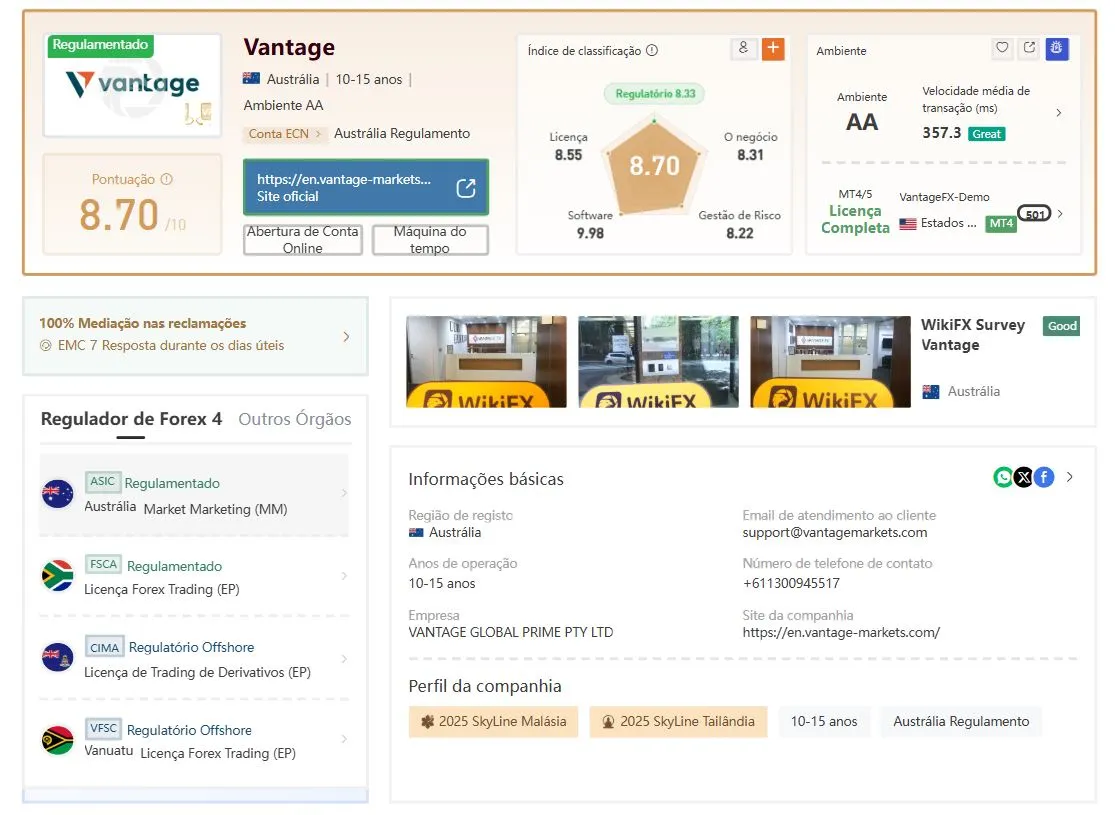The width and height of the screenshot is (1115, 815).
Task: Click the VFSC Vanuatu flag icon
Action: 58,740
